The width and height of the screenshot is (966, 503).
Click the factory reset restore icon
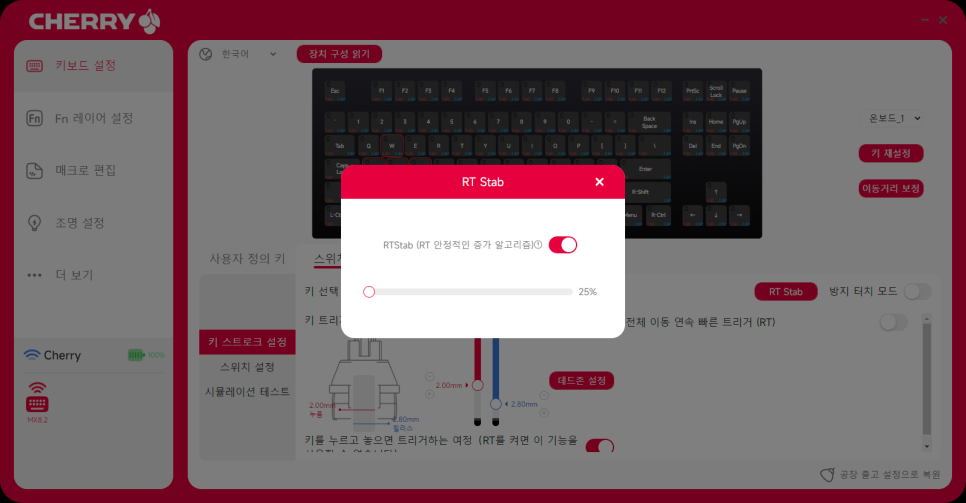[x=827, y=475]
